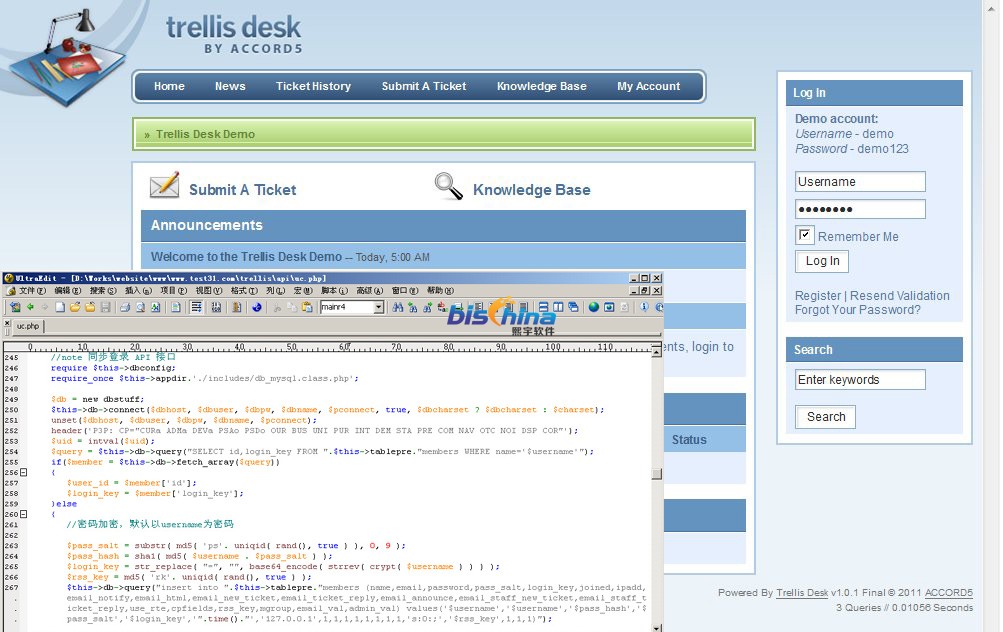
Task: Open the mainr4 dropdown in UltraEdit toolbar
Action: 379,307
